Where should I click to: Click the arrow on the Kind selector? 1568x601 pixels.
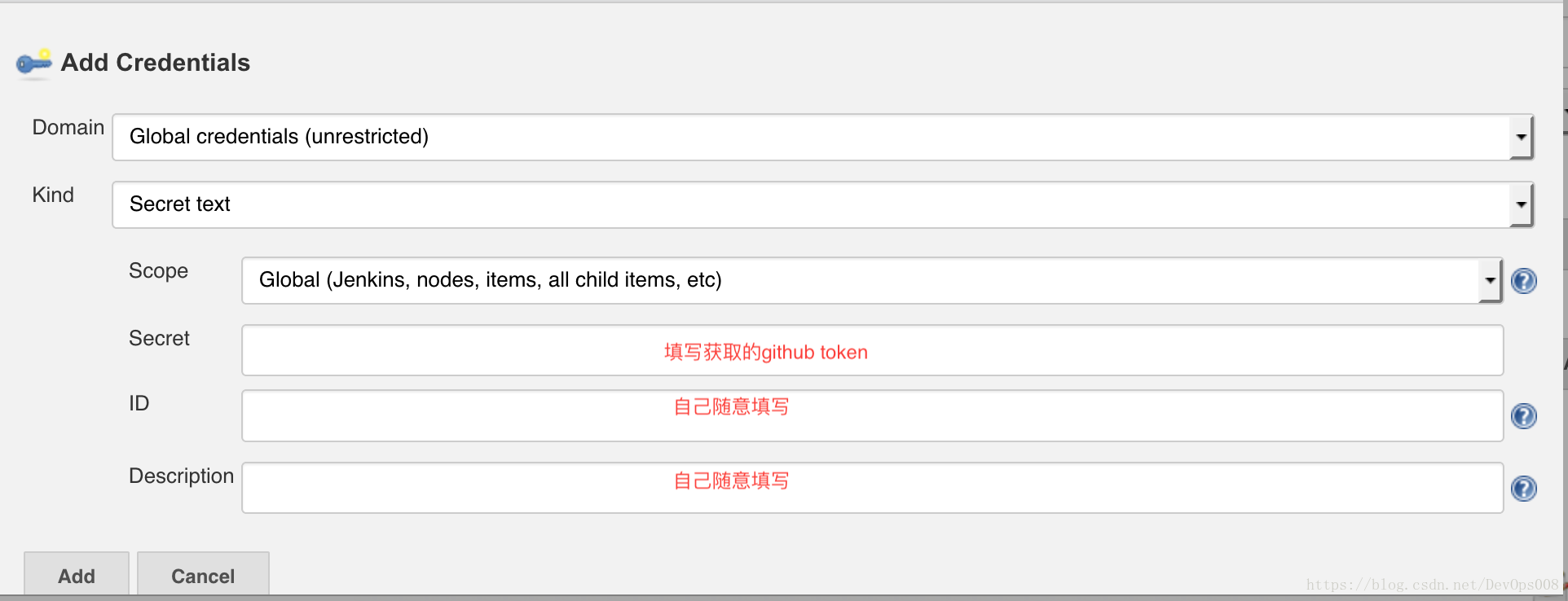pos(1521,204)
